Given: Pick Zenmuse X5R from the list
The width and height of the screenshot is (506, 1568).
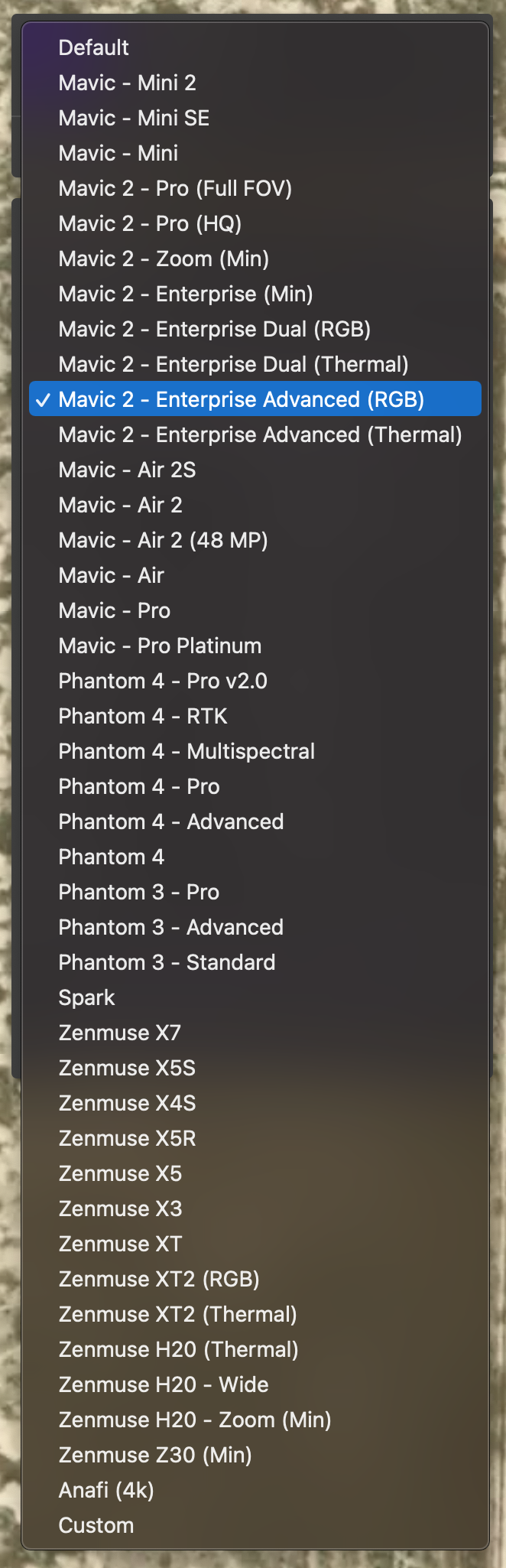Looking at the screenshot, I should click(x=255, y=1138).
